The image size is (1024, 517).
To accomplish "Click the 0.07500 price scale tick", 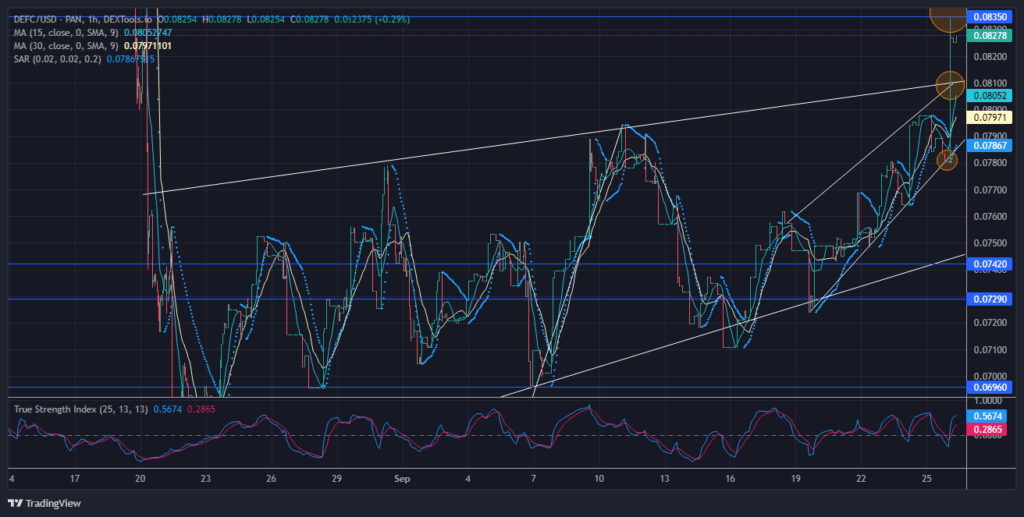I will coord(988,243).
